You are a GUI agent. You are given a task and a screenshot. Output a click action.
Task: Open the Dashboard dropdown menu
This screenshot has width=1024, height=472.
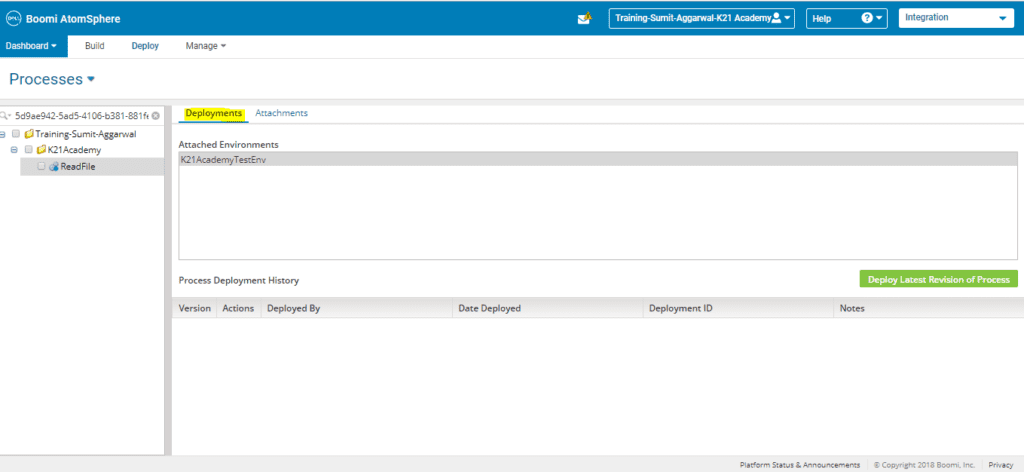pyautogui.click(x=31, y=46)
